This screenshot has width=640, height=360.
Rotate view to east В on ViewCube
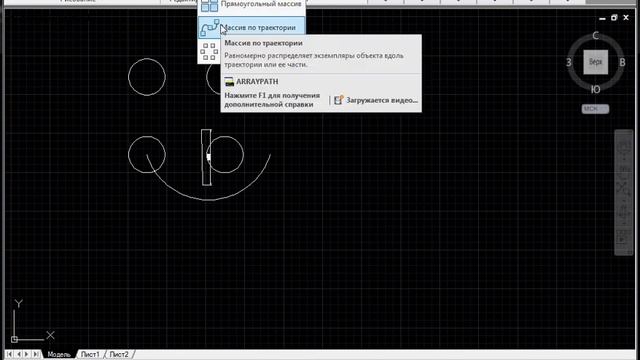622,62
